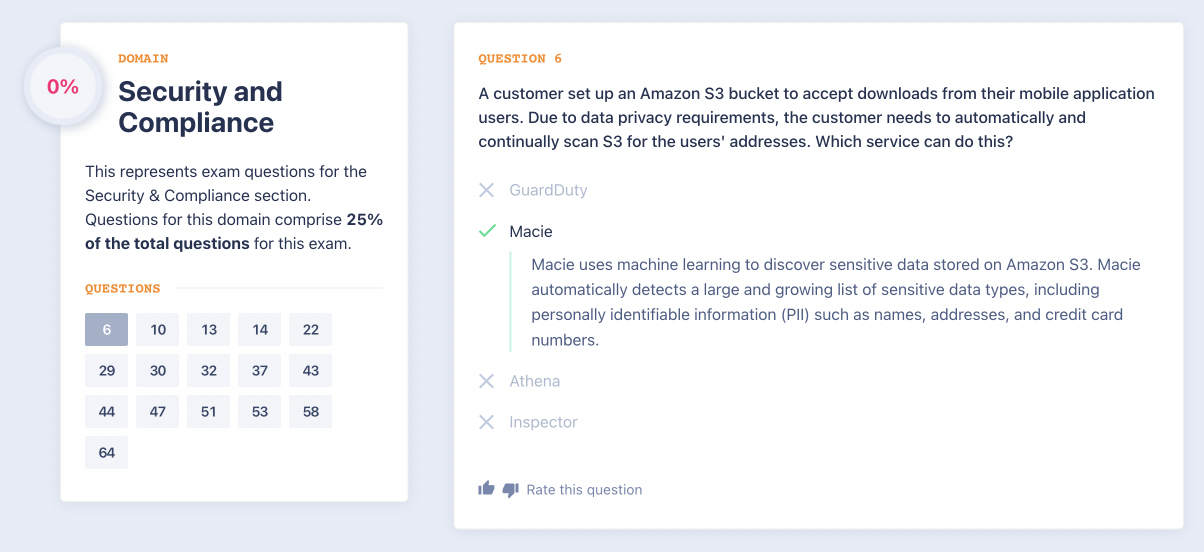Open question 58 in the grid

[x=311, y=412]
